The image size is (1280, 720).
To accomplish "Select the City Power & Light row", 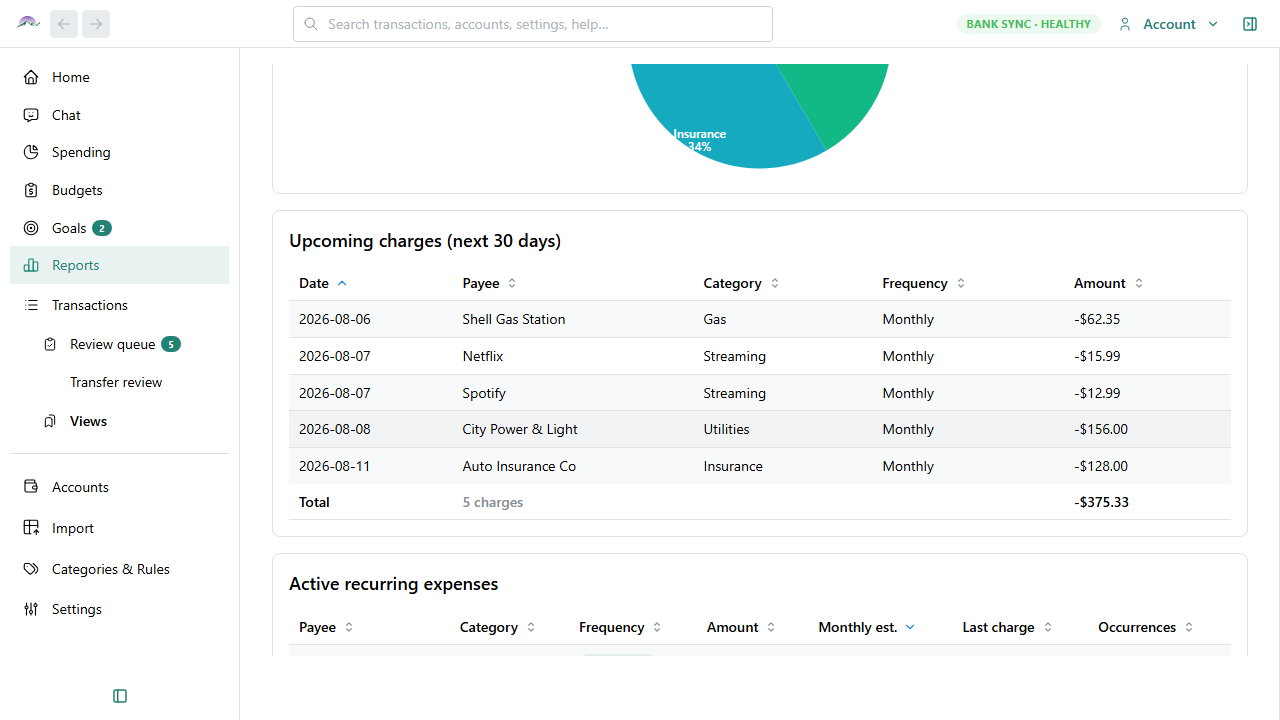I will pyautogui.click(x=760, y=429).
